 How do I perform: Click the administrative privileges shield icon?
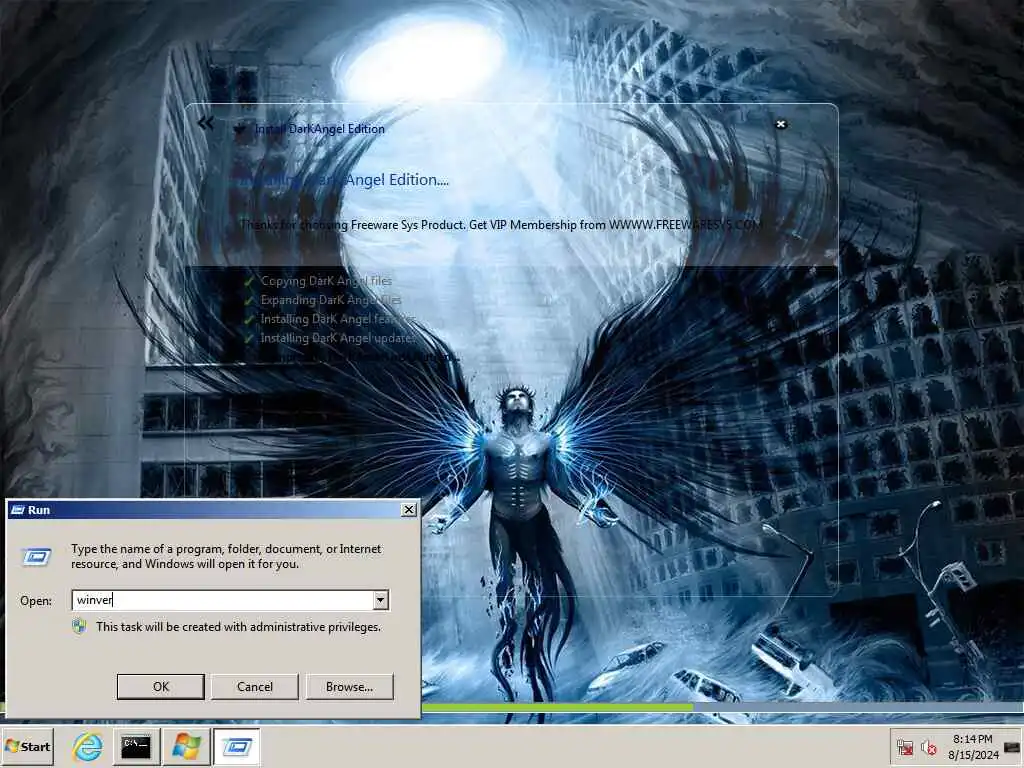pyautogui.click(x=80, y=626)
